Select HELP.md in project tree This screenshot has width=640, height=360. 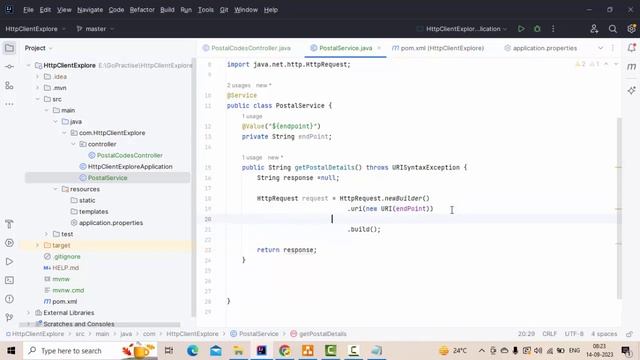65,268
